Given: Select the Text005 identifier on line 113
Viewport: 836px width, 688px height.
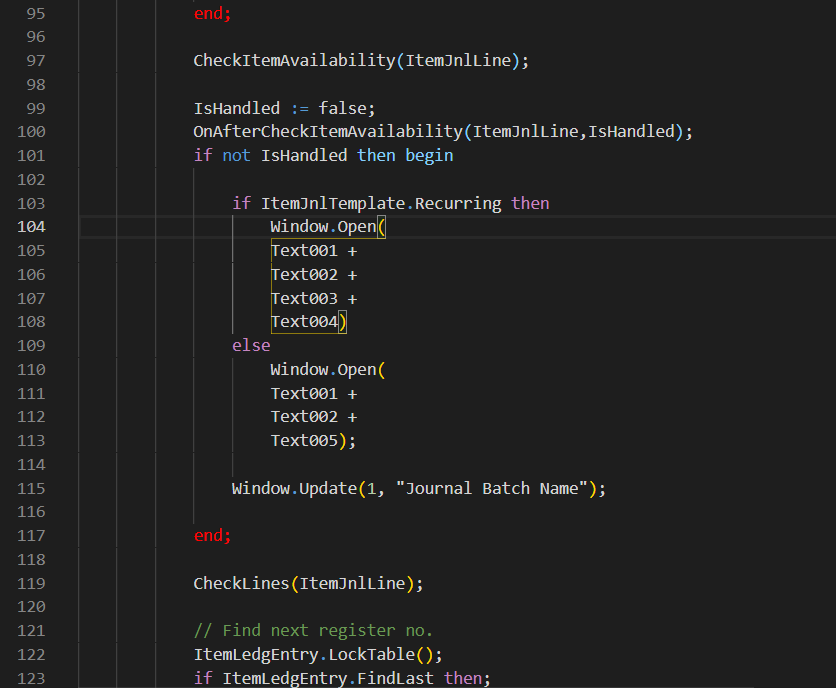Looking at the screenshot, I should 301,440.
